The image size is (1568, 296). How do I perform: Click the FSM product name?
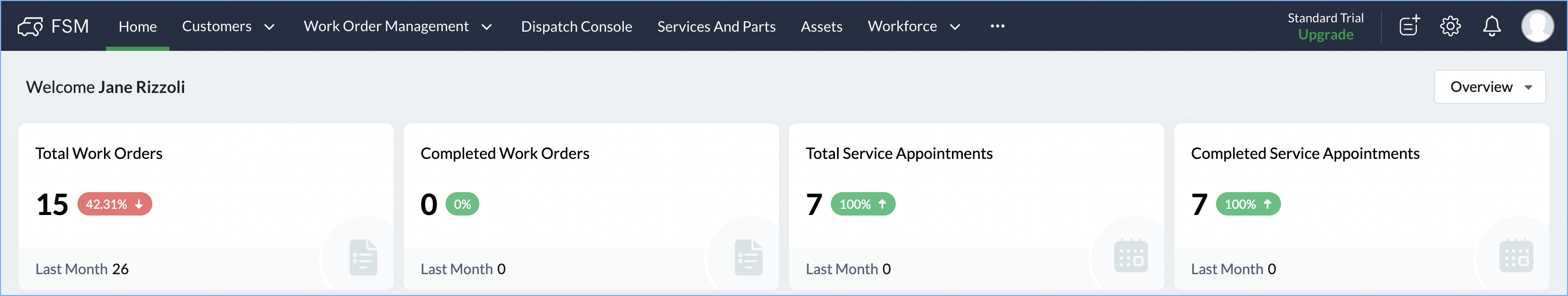point(70,26)
